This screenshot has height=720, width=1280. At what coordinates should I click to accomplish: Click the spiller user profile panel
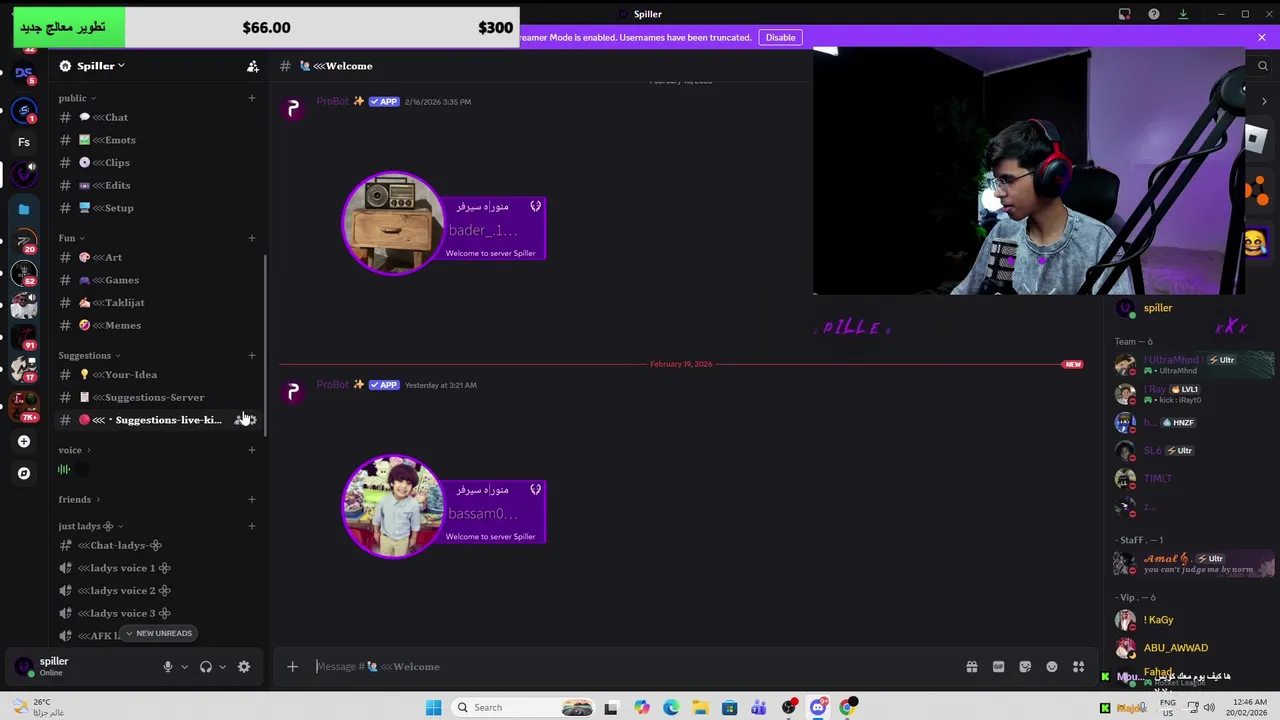coord(80,667)
